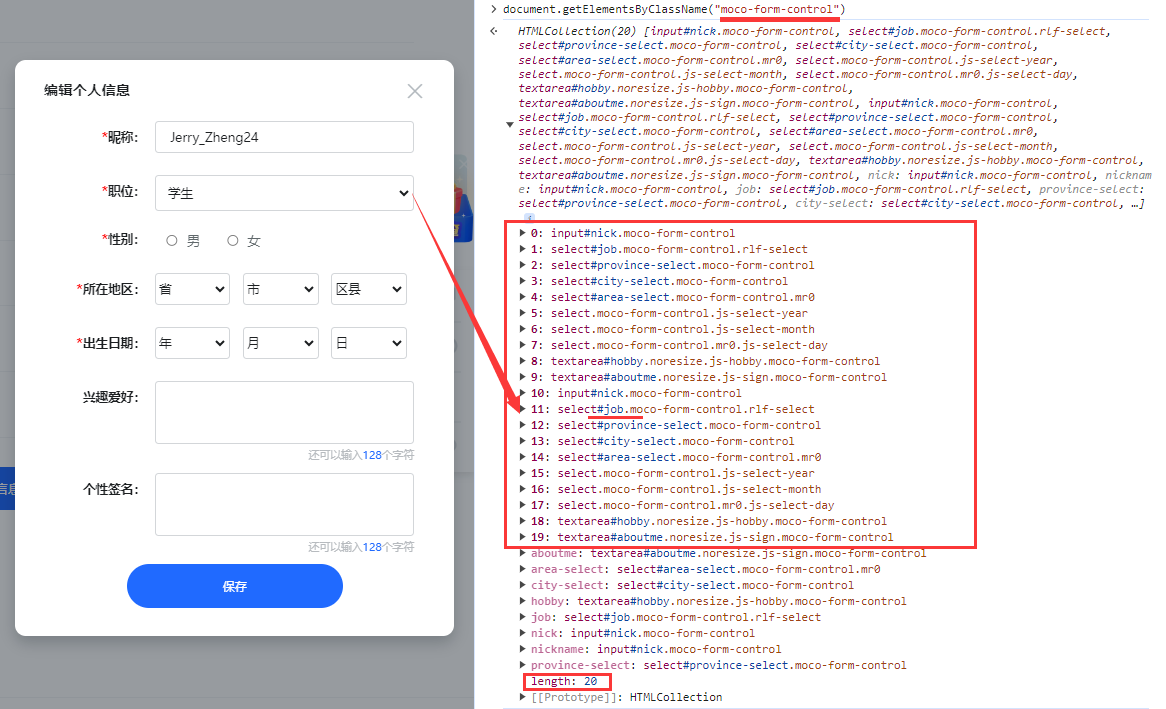The height and width of the screenshot is (709, 1166).
Task: Open the 市 city dropdown
Action: 280,289
